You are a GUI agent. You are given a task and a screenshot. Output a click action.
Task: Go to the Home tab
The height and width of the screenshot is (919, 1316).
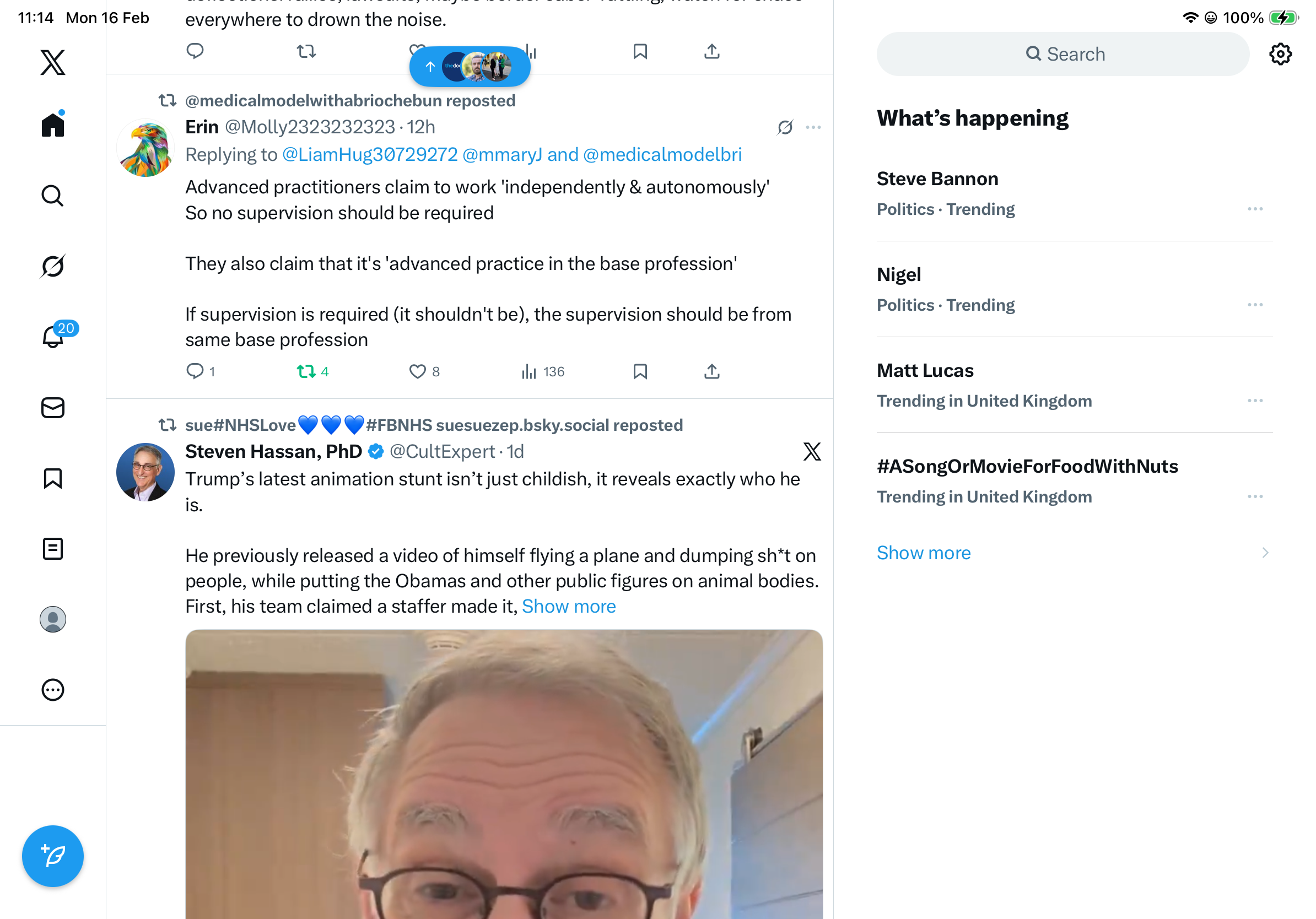coord(53,124)
